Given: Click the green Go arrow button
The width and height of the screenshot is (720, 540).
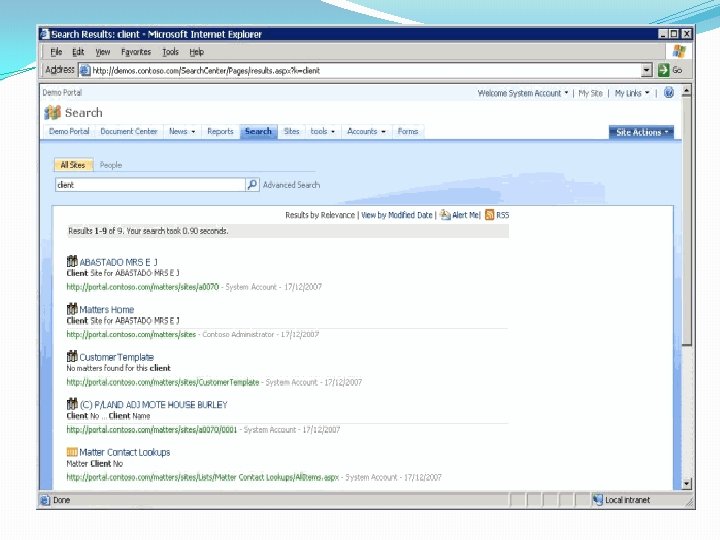Looking at the screenshot, I should pyautogui.click(x=663, y=70).
